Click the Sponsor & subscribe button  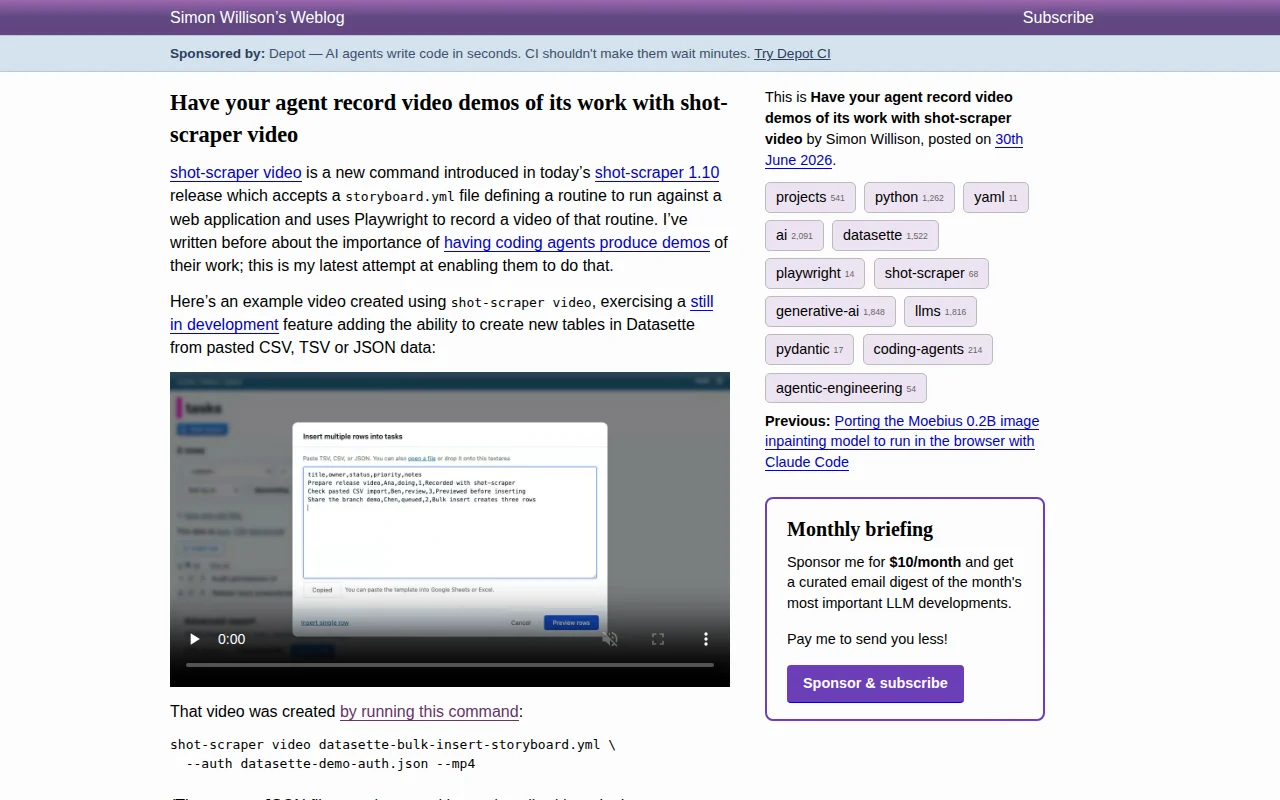click(x=875, y=684)
